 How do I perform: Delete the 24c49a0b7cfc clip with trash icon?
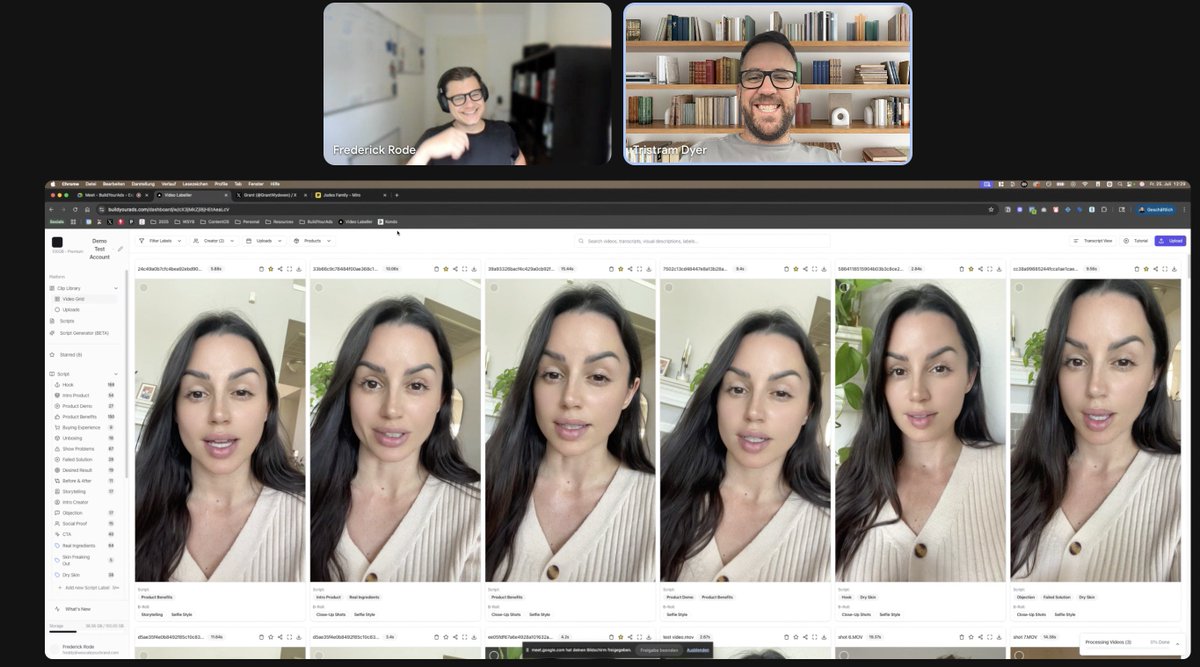tap(261, 269)
